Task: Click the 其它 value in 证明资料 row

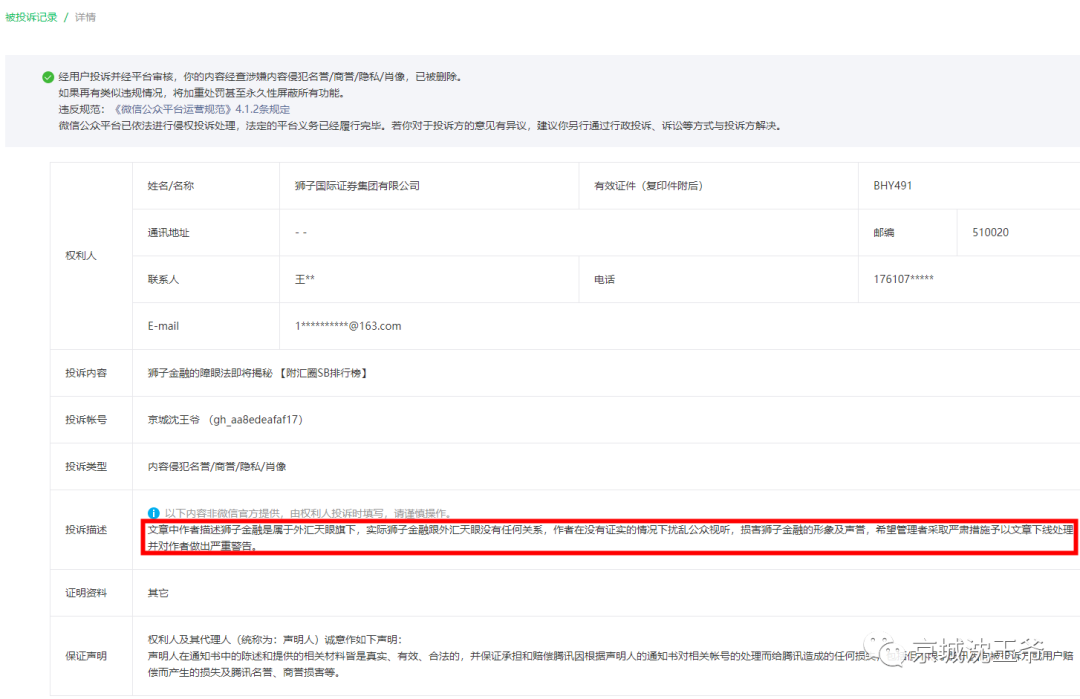Action: point(158,593)
